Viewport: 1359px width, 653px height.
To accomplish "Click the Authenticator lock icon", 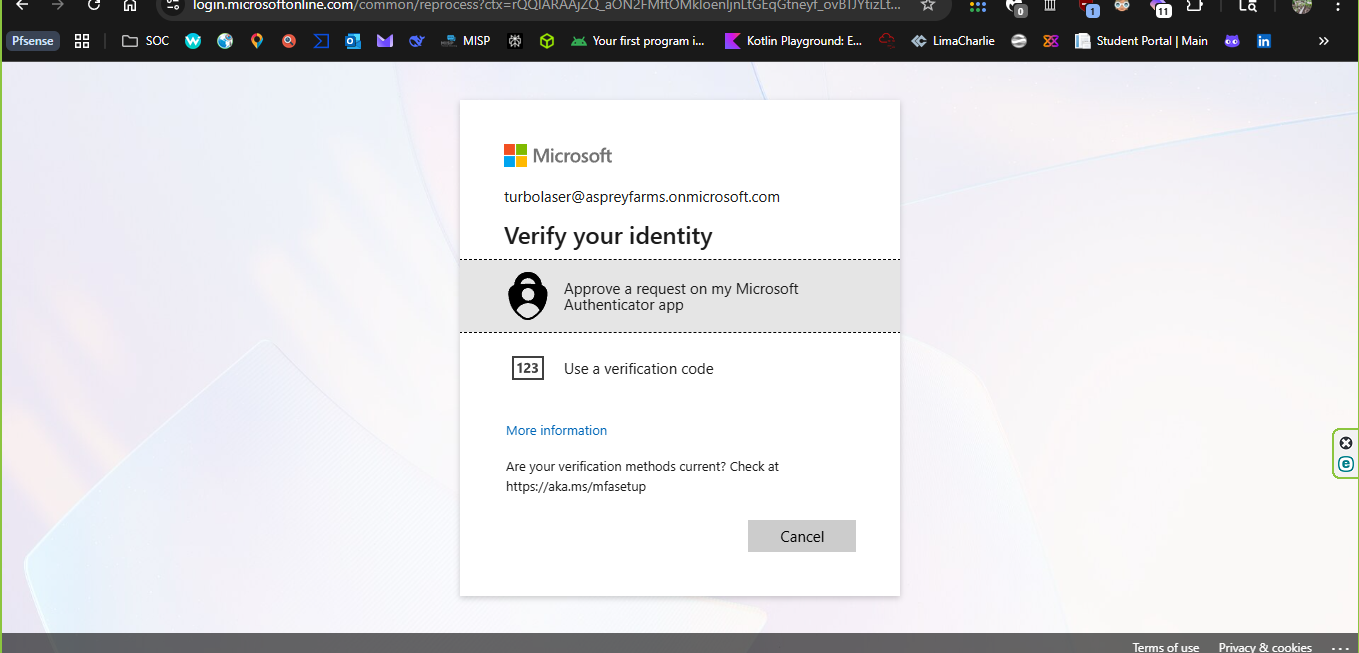I will click(x=528, y=296).
